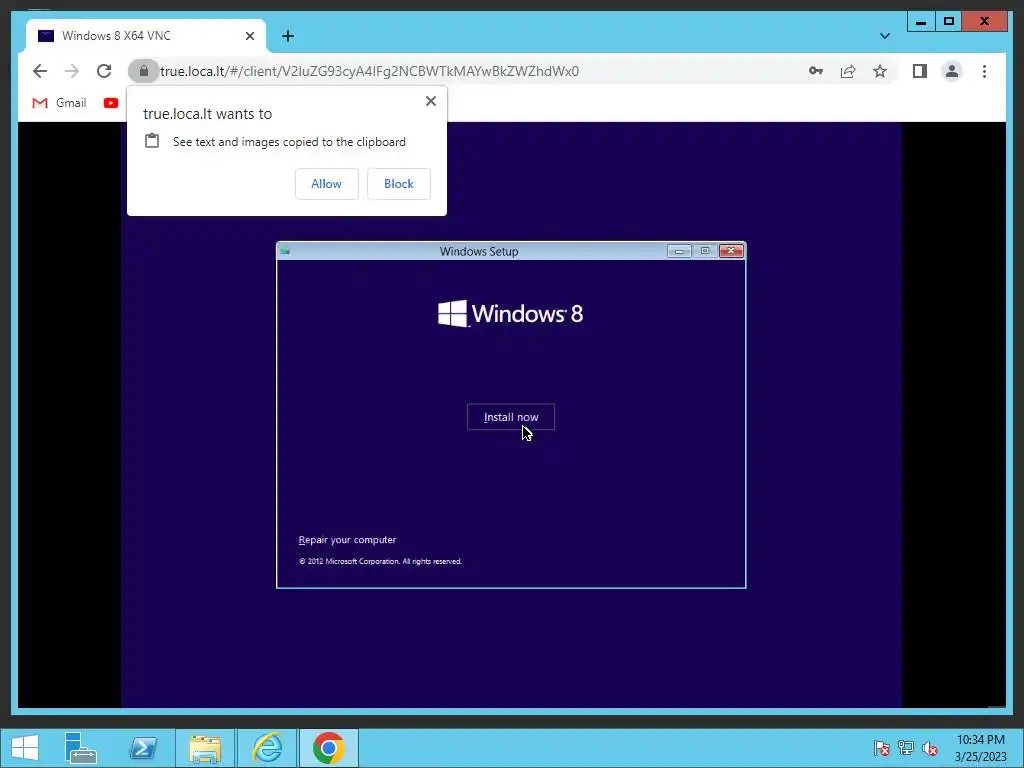Open File Explorer from the taskbar
The image size is (1024, 768).
tap(204, 748)
